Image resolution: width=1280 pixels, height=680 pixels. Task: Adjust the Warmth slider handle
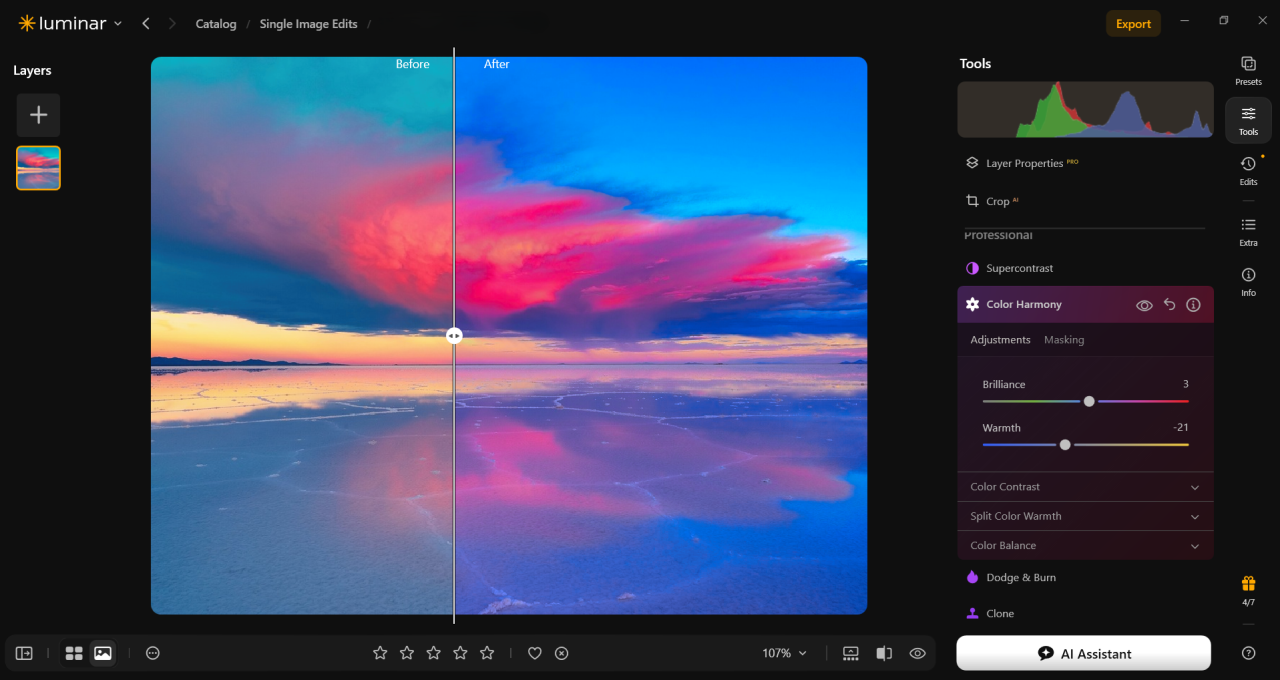(1065, 444)
